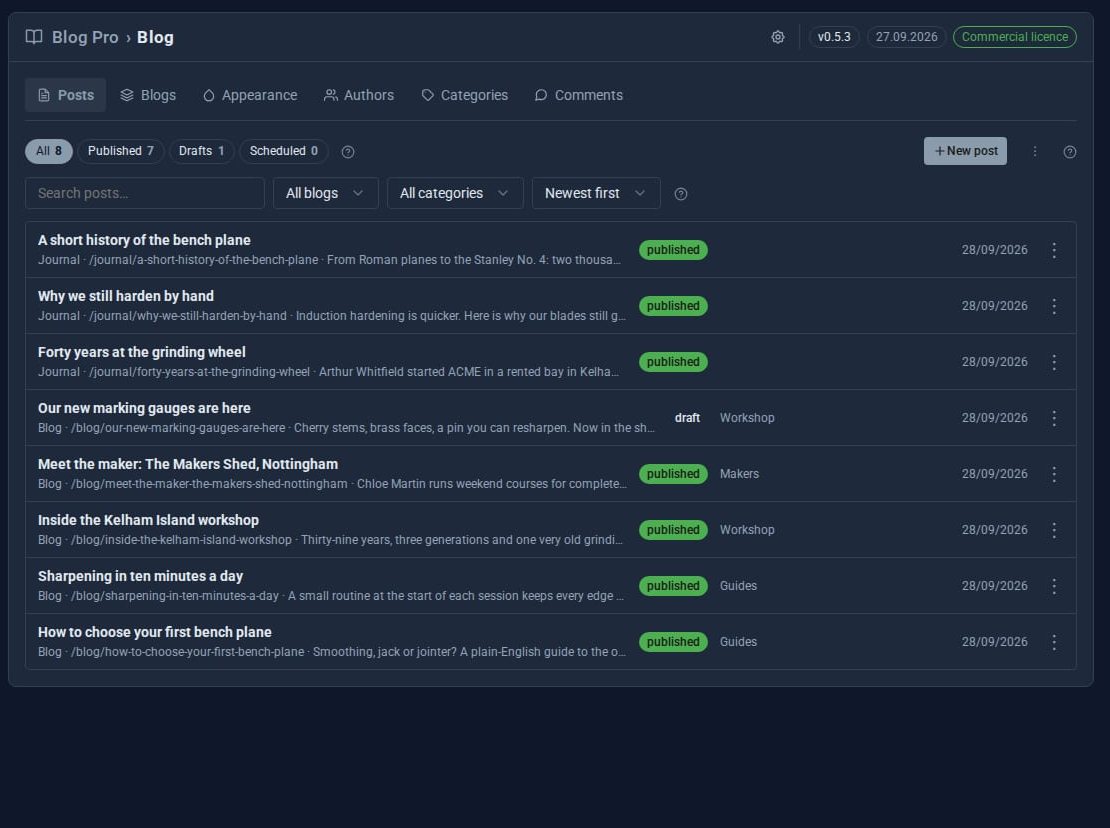Open post Meet the maker: The Makers Shed, Nottingham
The width and height of the screenshot is (1110, 828).
[188, 464]
